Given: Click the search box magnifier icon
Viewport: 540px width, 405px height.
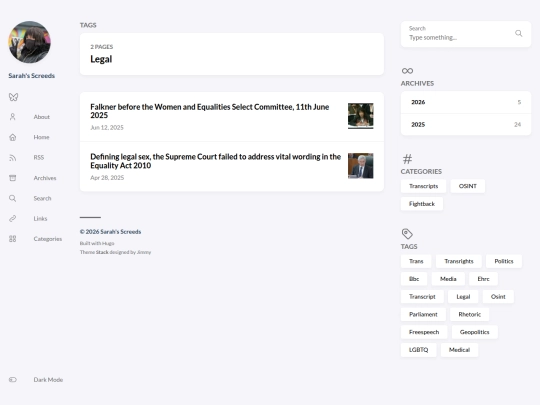Looking at the screenshot, I should tap(518, 33).
